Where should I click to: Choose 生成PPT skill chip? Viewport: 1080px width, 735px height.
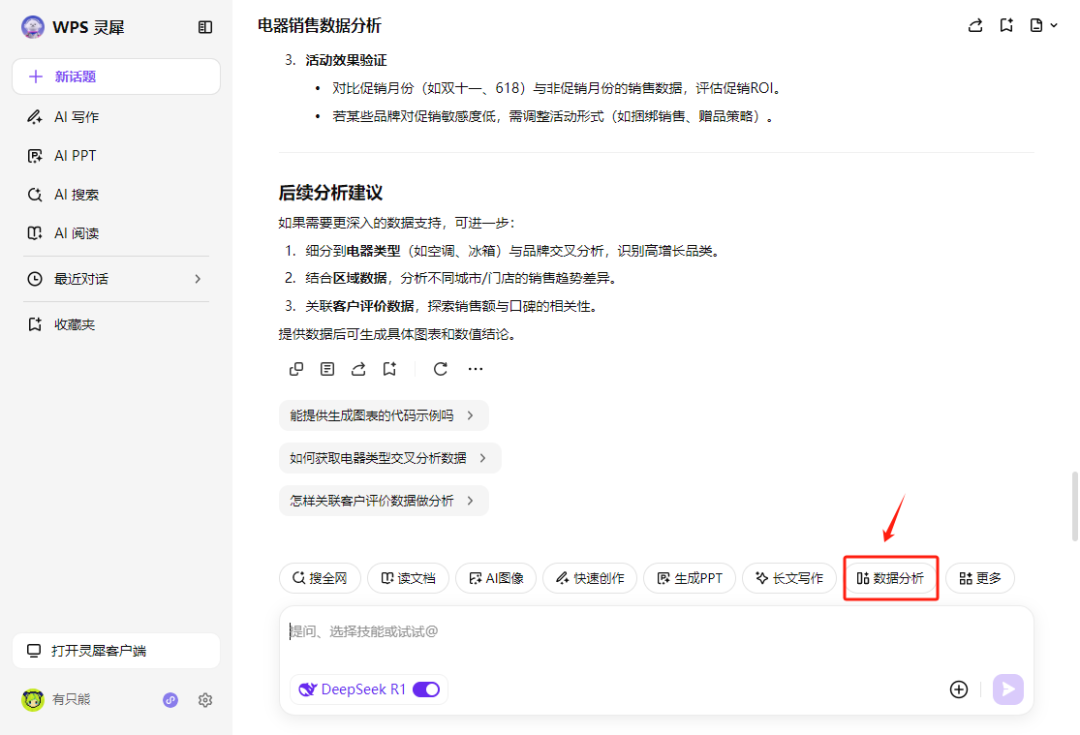click(689, 578)
